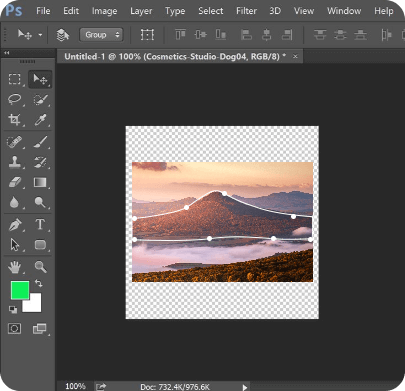This screenshot has height=391, width=405.
Task: Click the warp control point at mountain peak
Action: pos(224,193)
